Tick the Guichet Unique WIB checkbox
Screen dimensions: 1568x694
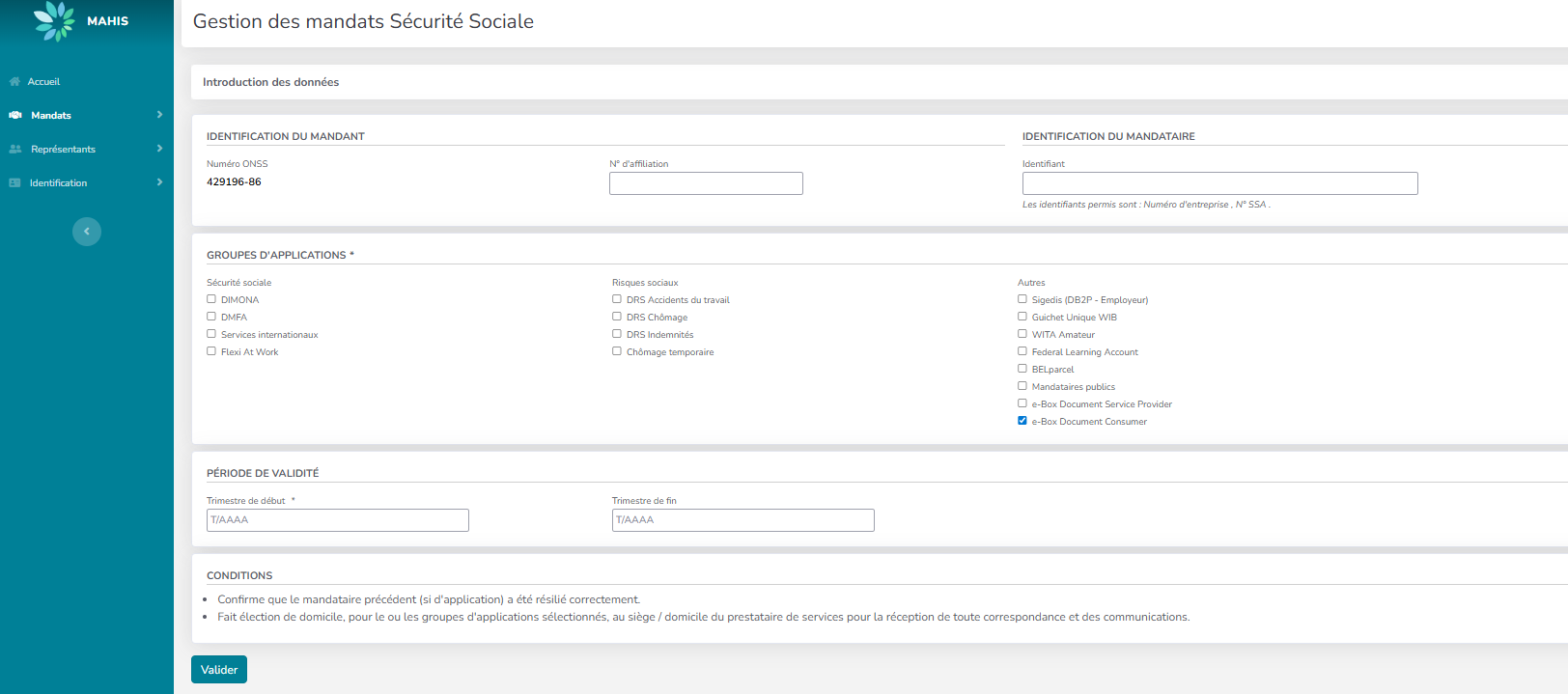pos(1022,317)
